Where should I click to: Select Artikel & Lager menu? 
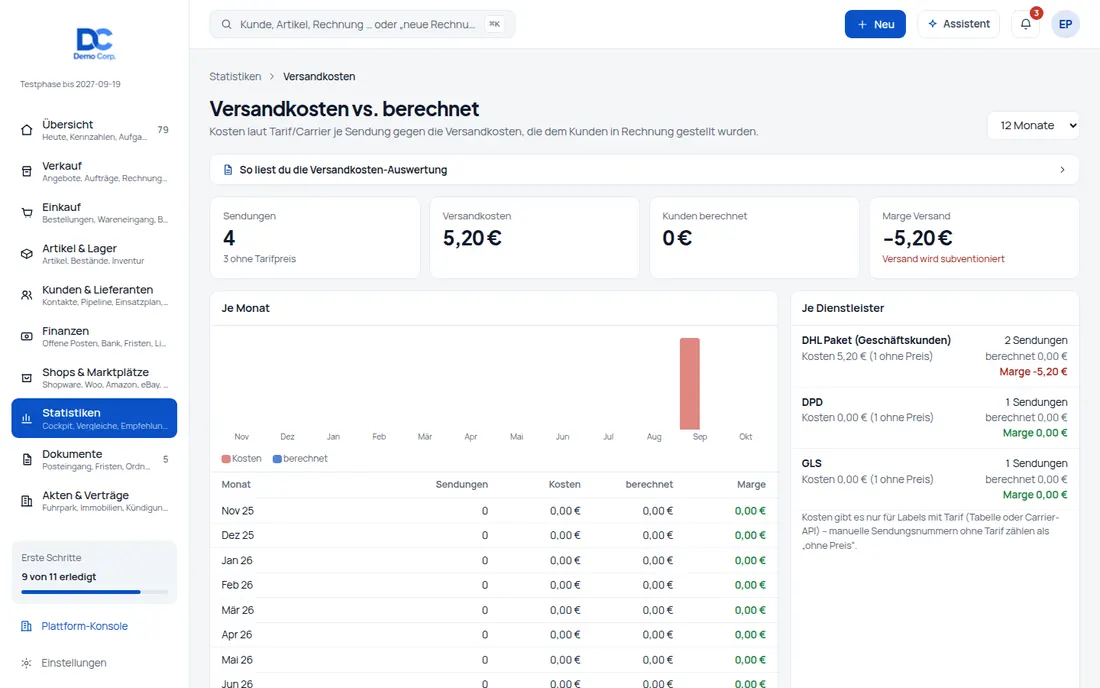[x=94, y=254]
